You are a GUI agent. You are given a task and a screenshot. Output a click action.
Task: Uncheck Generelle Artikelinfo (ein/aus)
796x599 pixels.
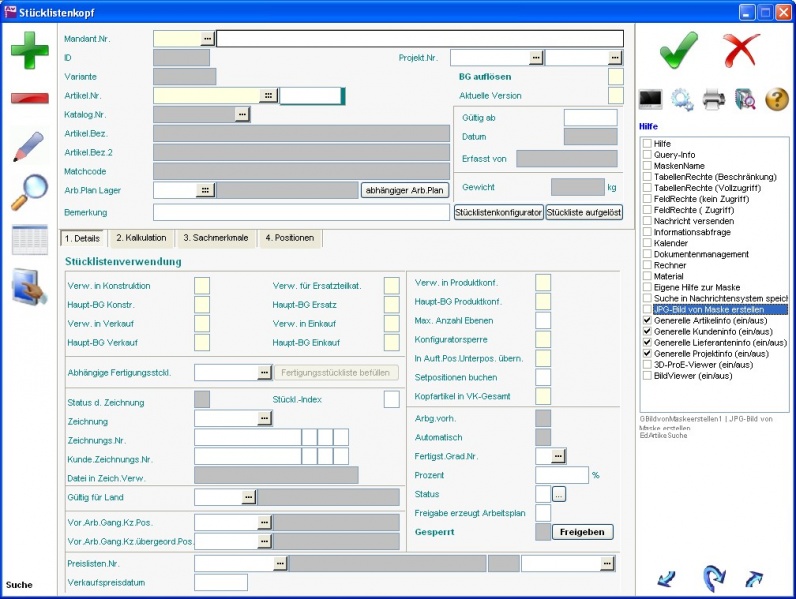pyautogui.click(x=647, y=321)
